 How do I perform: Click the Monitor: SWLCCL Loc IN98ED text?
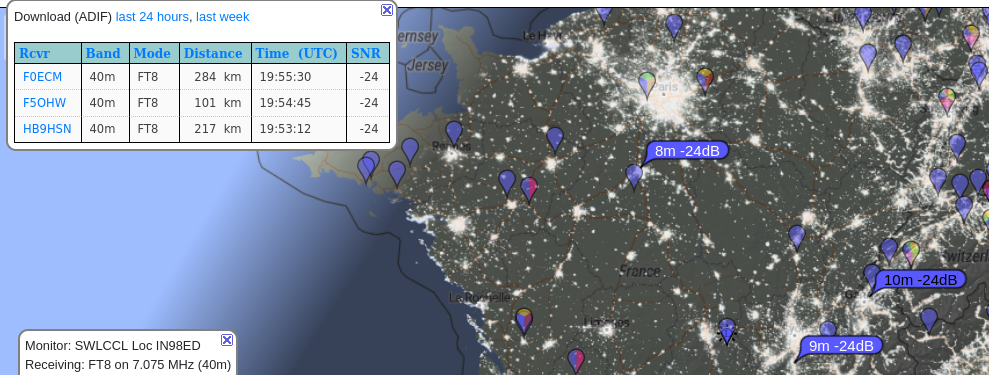[x=113, y=346]
